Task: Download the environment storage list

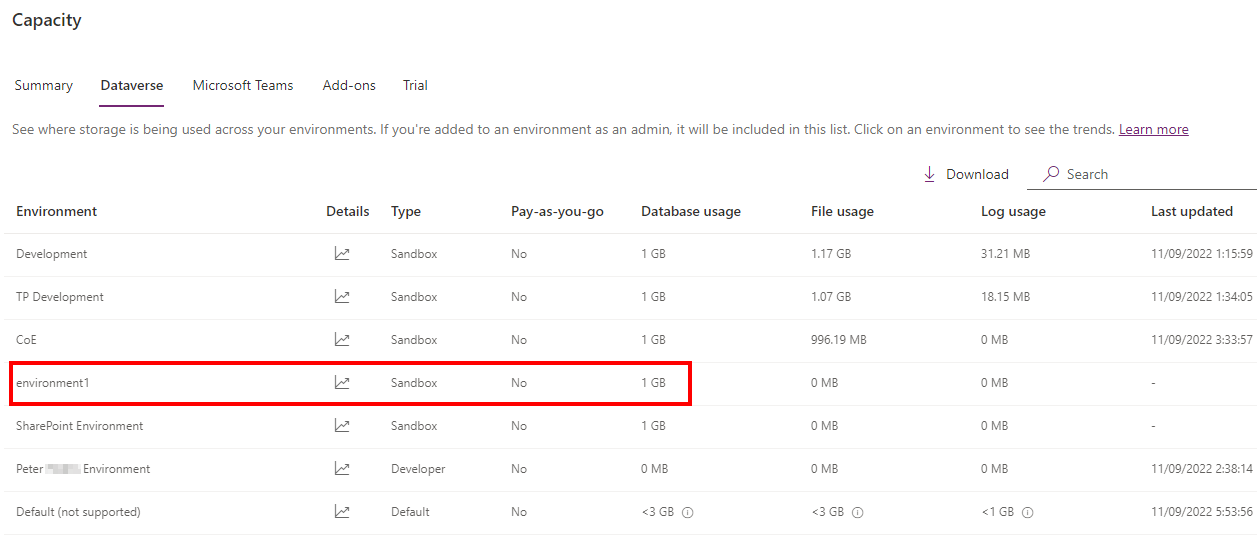Action: click(965, 174)
